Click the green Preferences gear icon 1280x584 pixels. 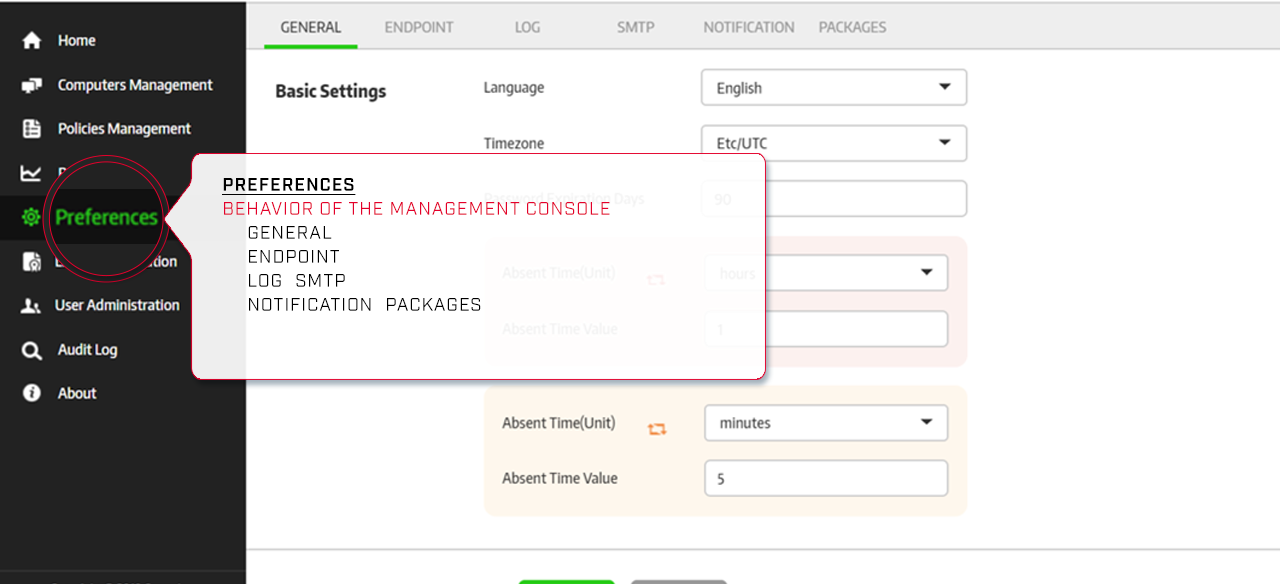31,217
